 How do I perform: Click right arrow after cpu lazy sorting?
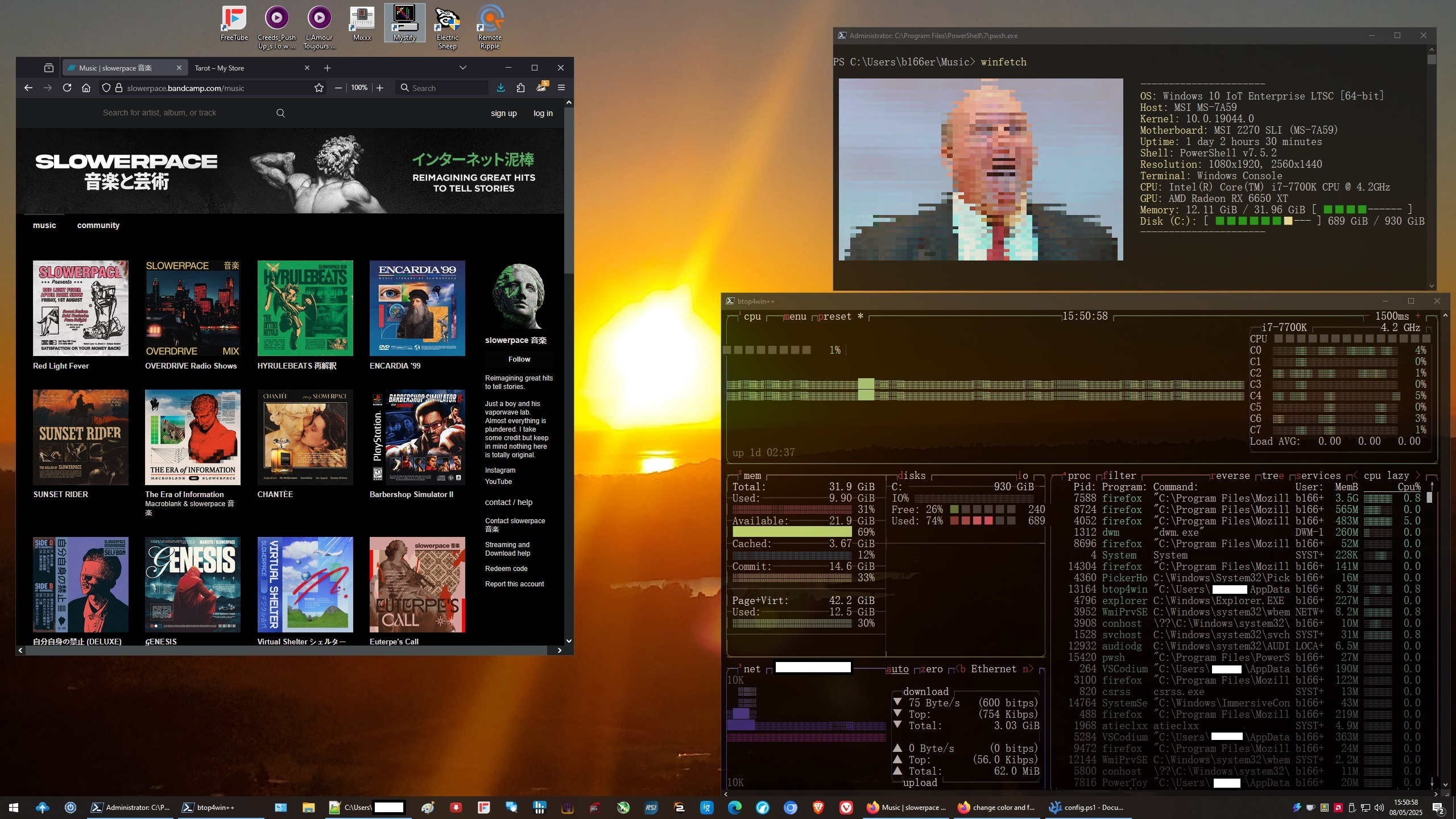(x=1418, y=475)
